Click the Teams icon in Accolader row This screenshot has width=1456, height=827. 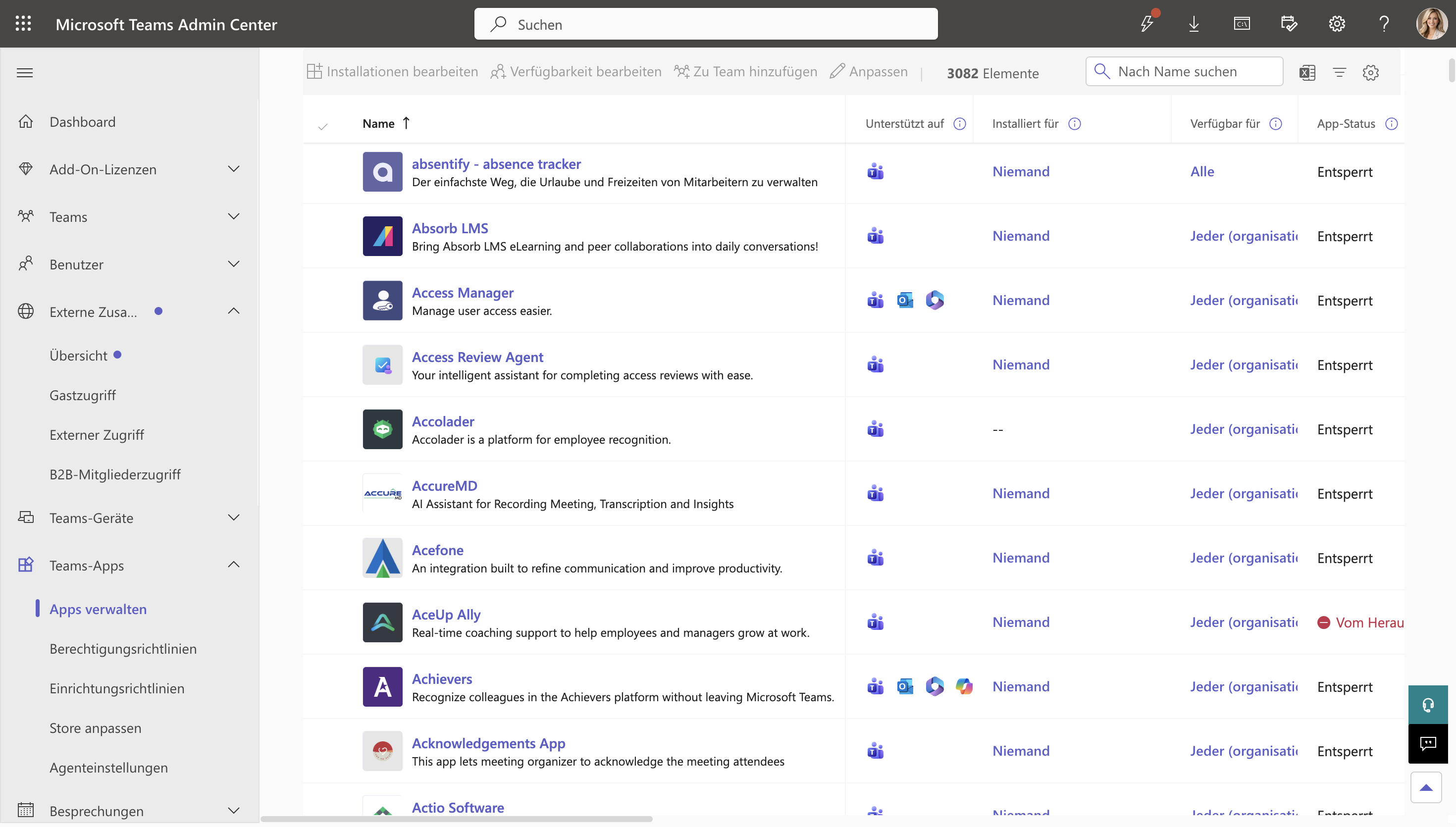(876, 429)
